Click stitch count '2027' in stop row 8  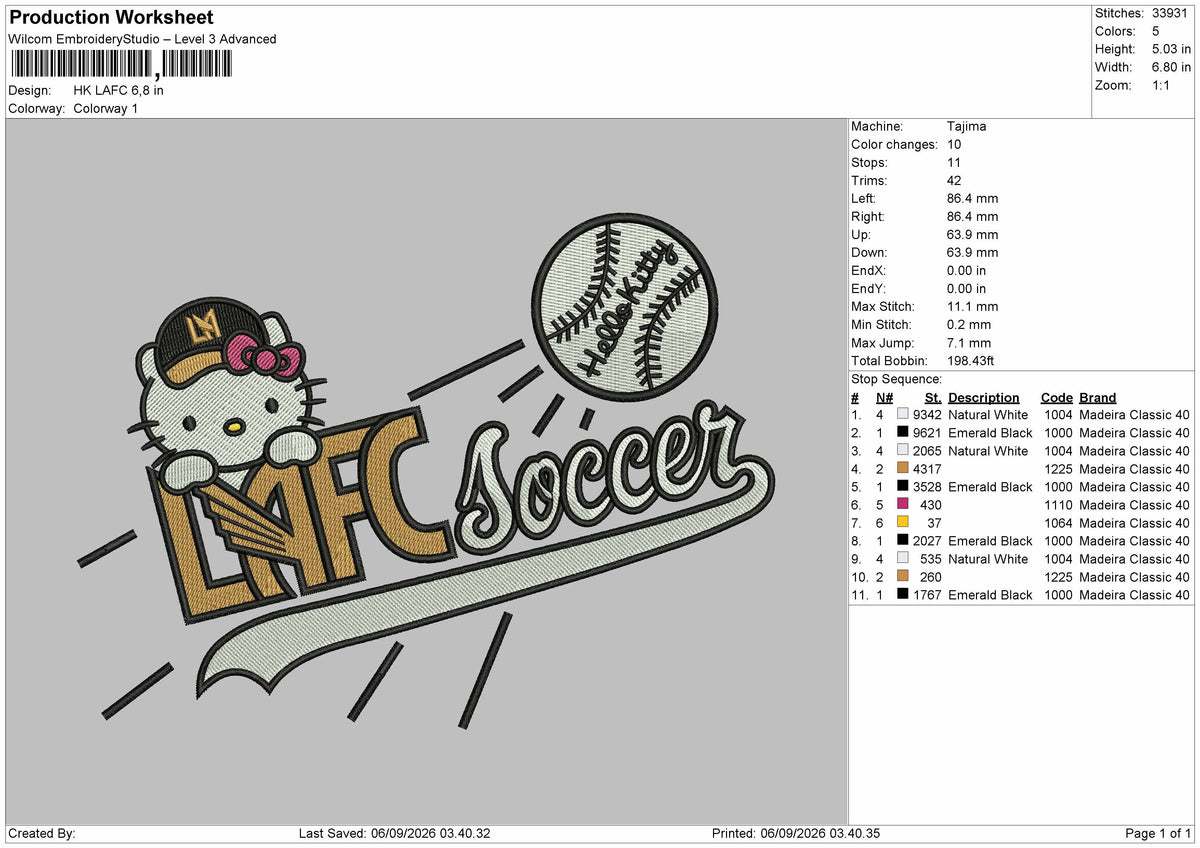[927, 541]
